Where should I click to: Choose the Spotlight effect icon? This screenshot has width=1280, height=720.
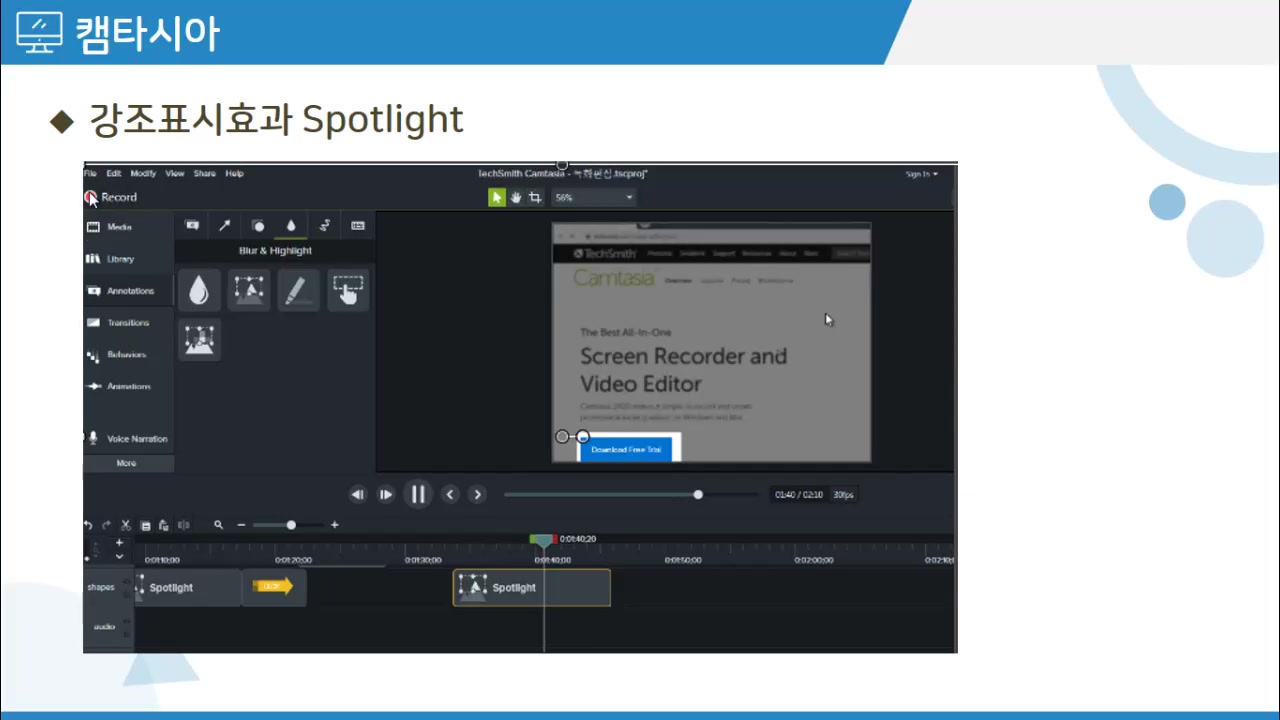[x=249, y=290]
